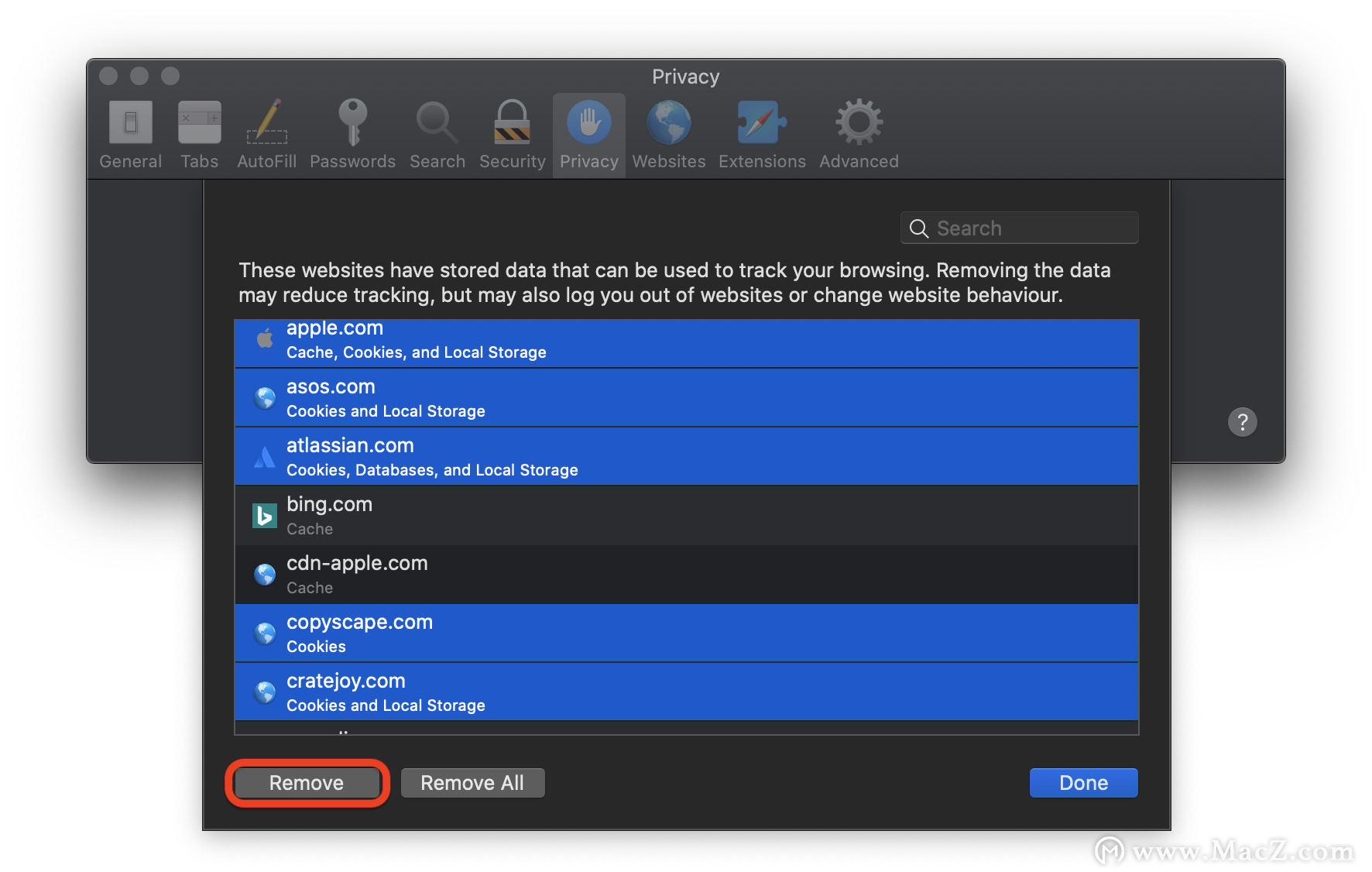The height and width of the screenshot is (872, 1372).
Task: Open the Search magnifier toolbar icon
Action: click(x=437, y=122)
